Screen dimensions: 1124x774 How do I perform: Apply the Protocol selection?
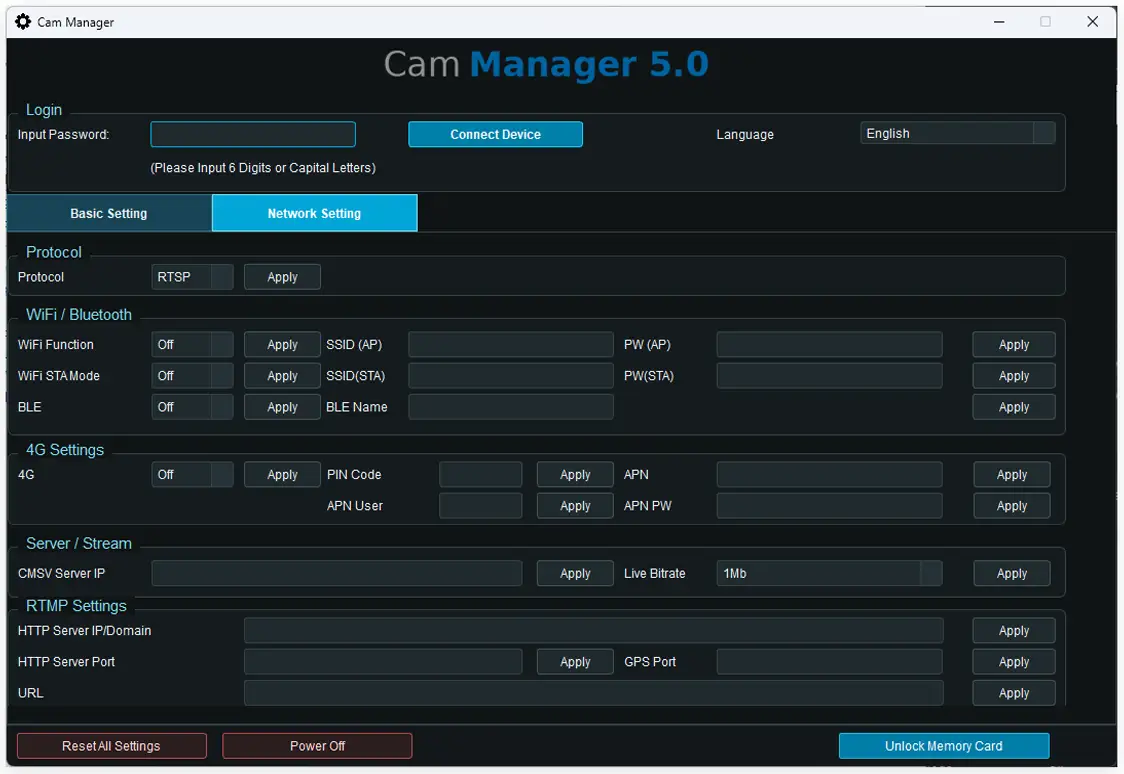(x=282, y=277)
